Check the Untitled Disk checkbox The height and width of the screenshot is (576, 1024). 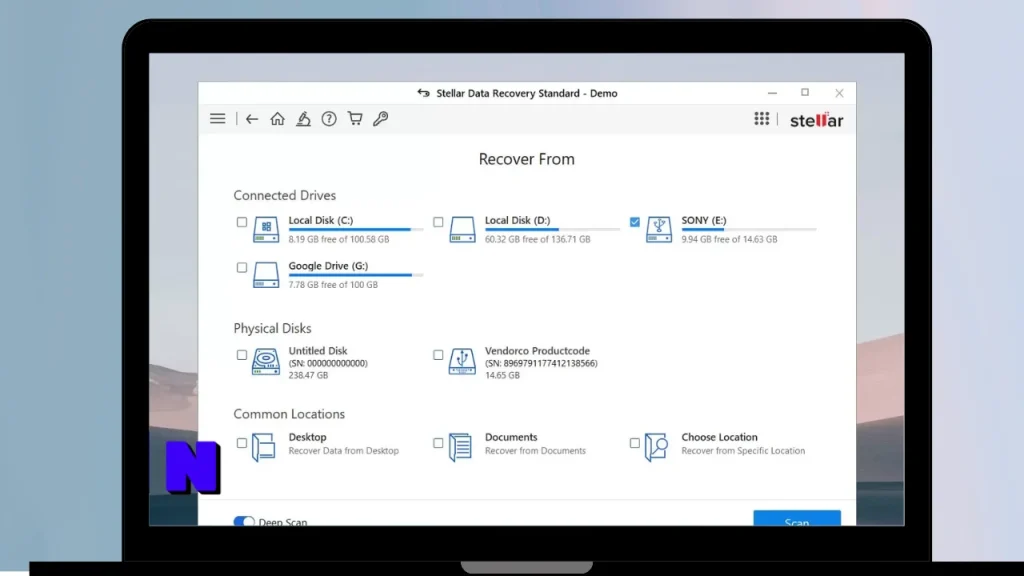pos(242,355)
